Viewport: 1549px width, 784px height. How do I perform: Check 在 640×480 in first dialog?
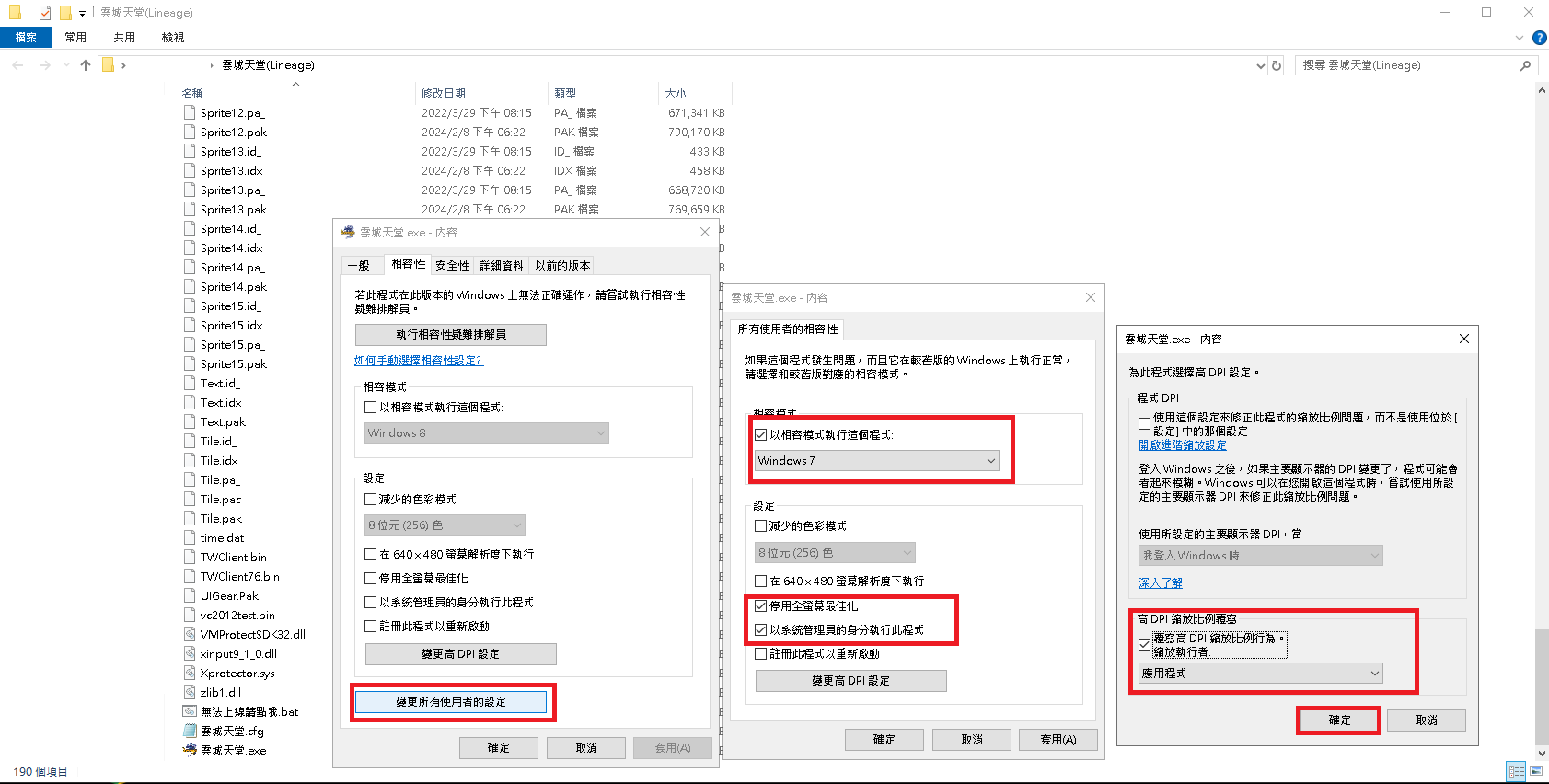tap(370, 554)
